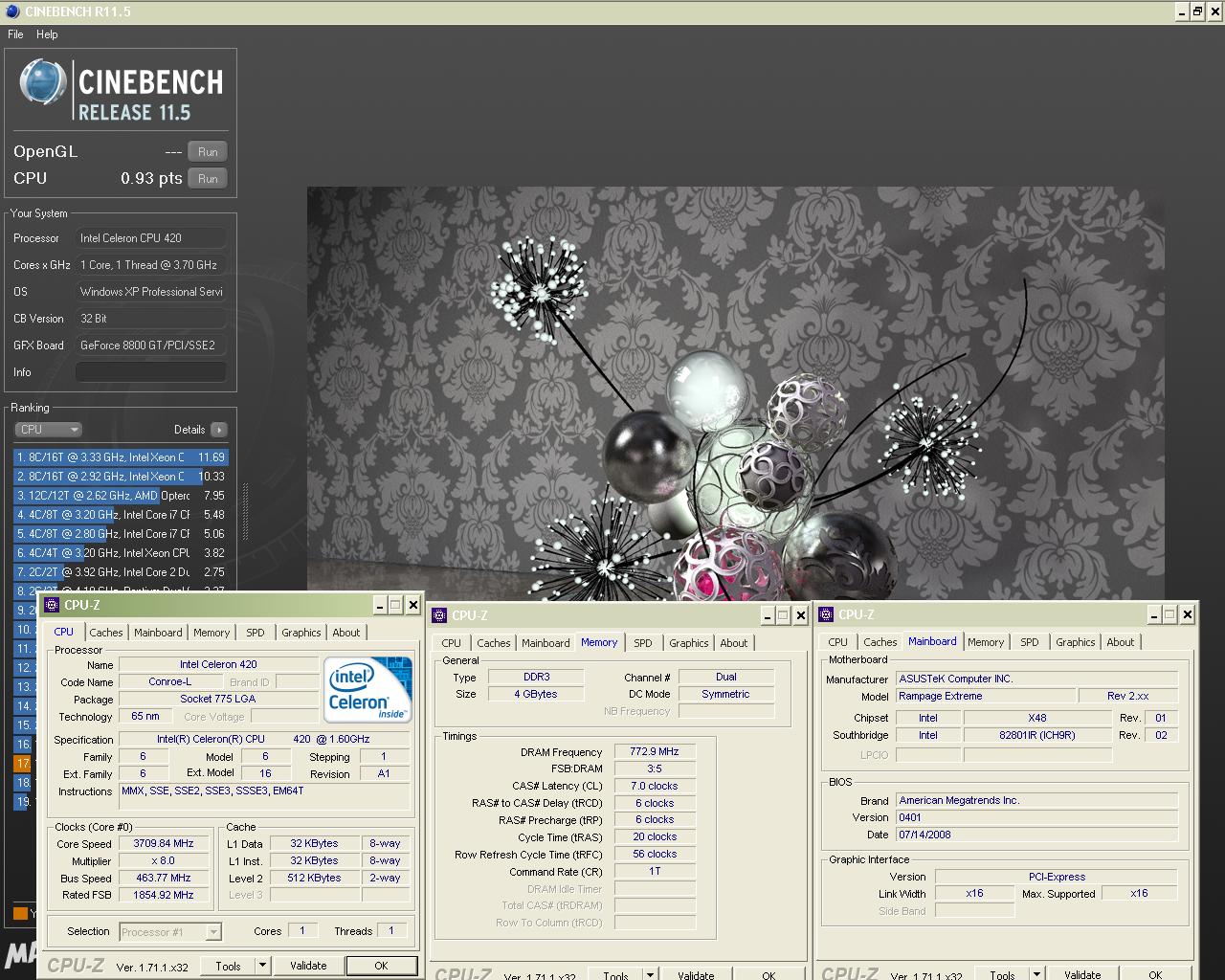This screenshot has height=980, width=1225.
Task: Close the right CPU-Z mainboard window
Action: pos(1188,614)
